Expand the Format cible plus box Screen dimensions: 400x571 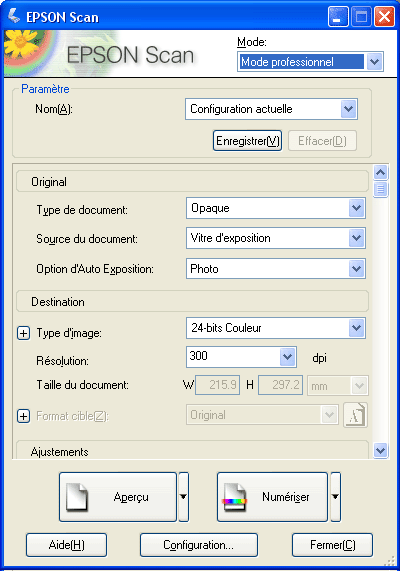[23, 416]
